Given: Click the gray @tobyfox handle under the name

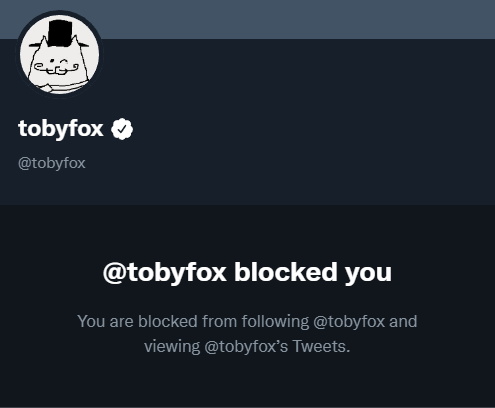Looking at the screenshot, I should (x=52, y=163).
